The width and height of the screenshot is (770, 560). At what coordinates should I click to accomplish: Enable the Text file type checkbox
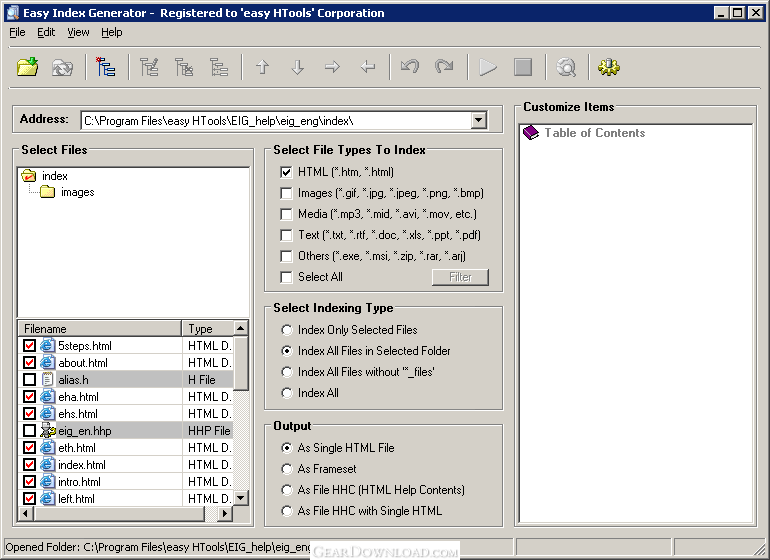[x=286, y=235]
